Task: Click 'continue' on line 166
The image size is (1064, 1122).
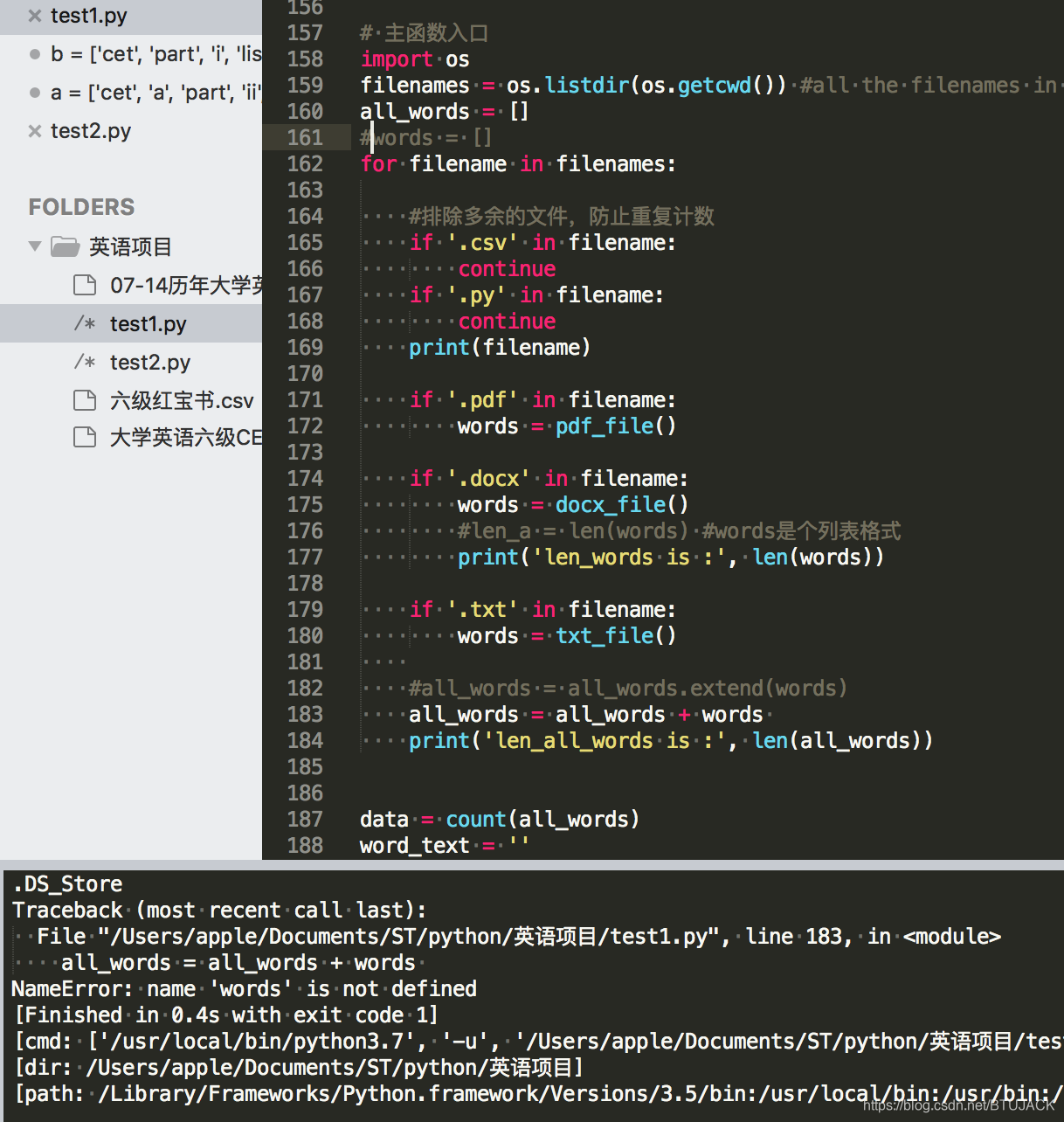Action: pyautogui.click(x=507, y=268)
